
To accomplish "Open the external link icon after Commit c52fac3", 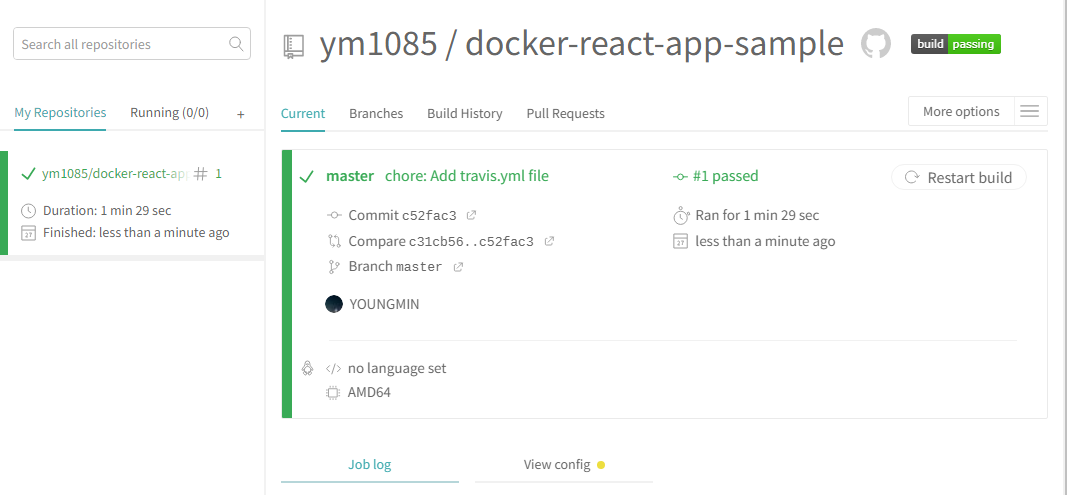I will point(471,215).
